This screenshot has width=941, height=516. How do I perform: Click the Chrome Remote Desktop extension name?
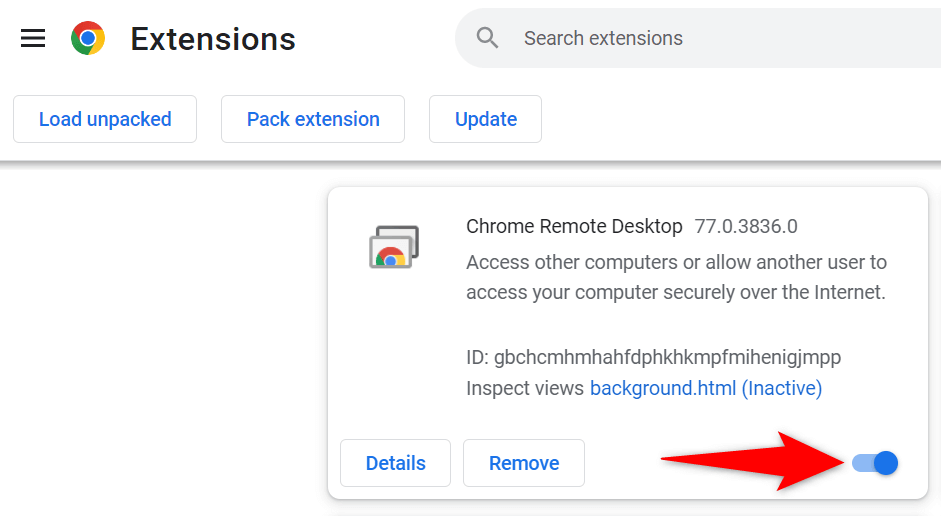[574, 226]
